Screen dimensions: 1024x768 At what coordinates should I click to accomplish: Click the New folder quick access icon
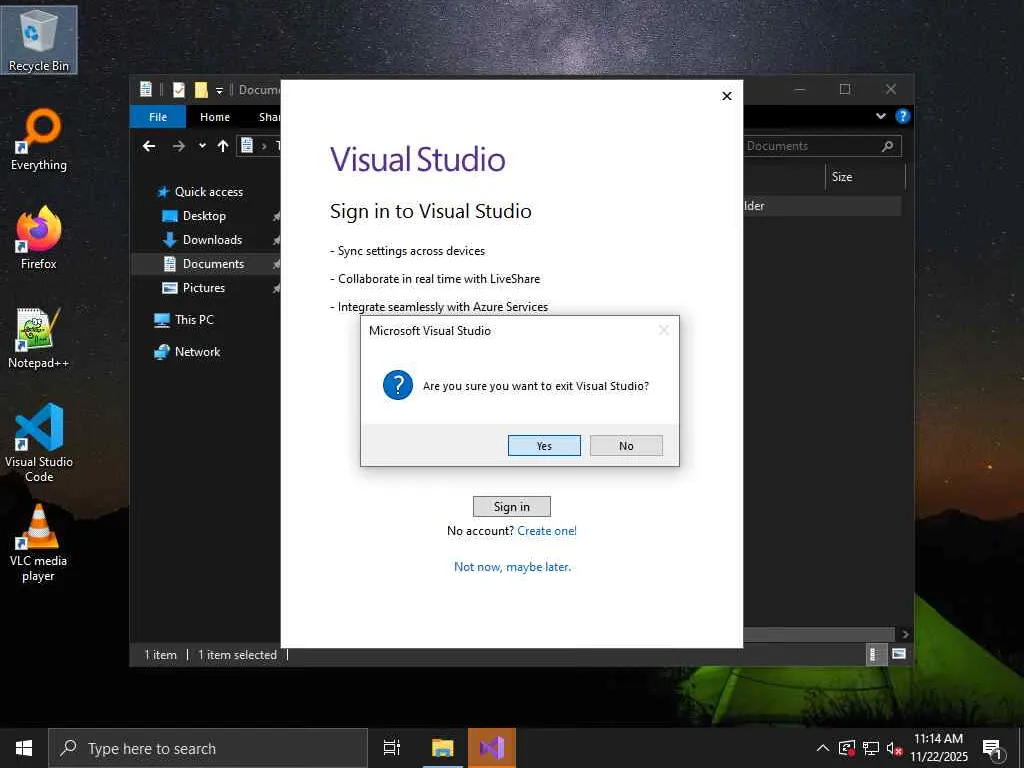(201, 89)
